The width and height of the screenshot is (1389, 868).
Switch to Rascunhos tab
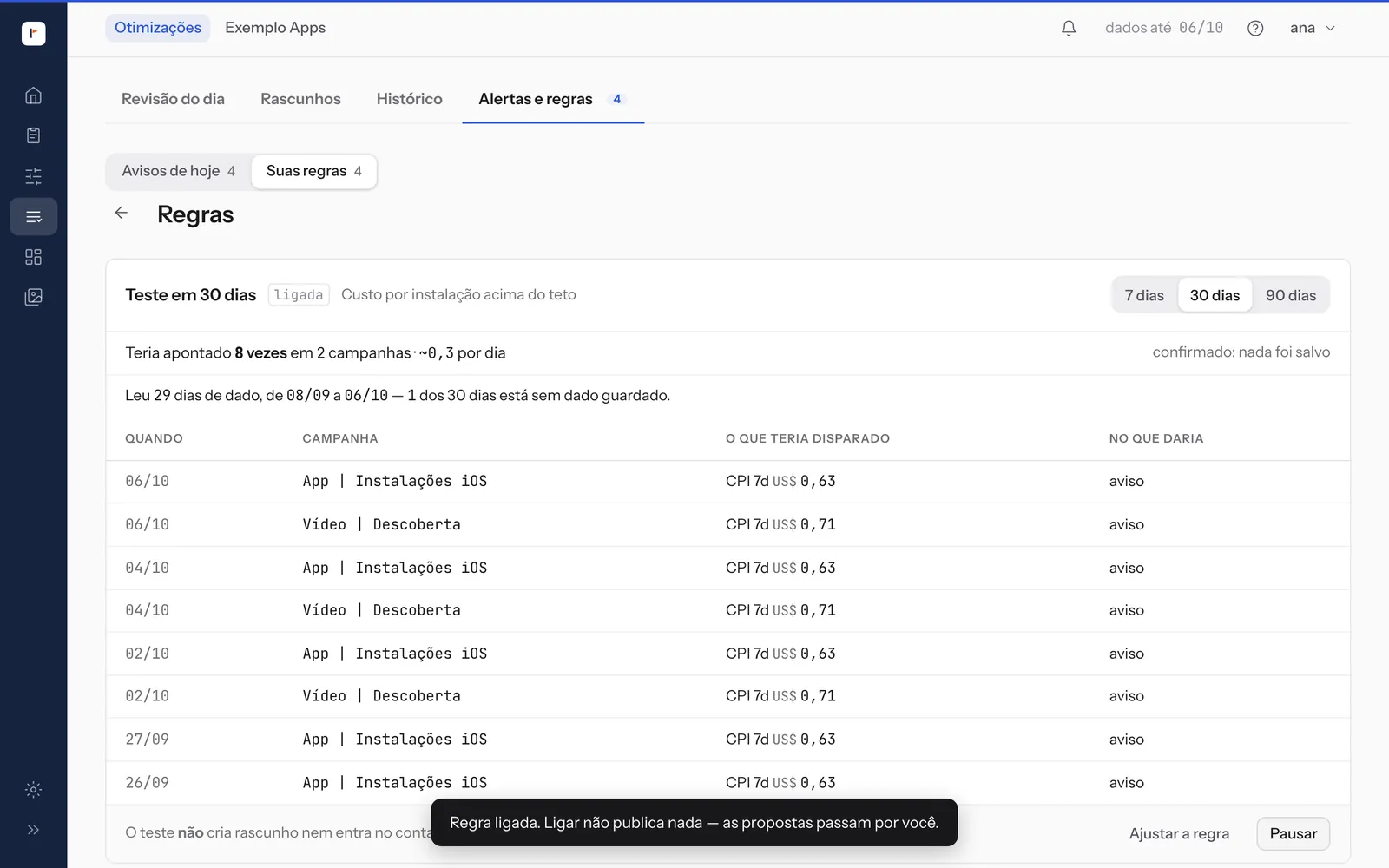point(300,99)
